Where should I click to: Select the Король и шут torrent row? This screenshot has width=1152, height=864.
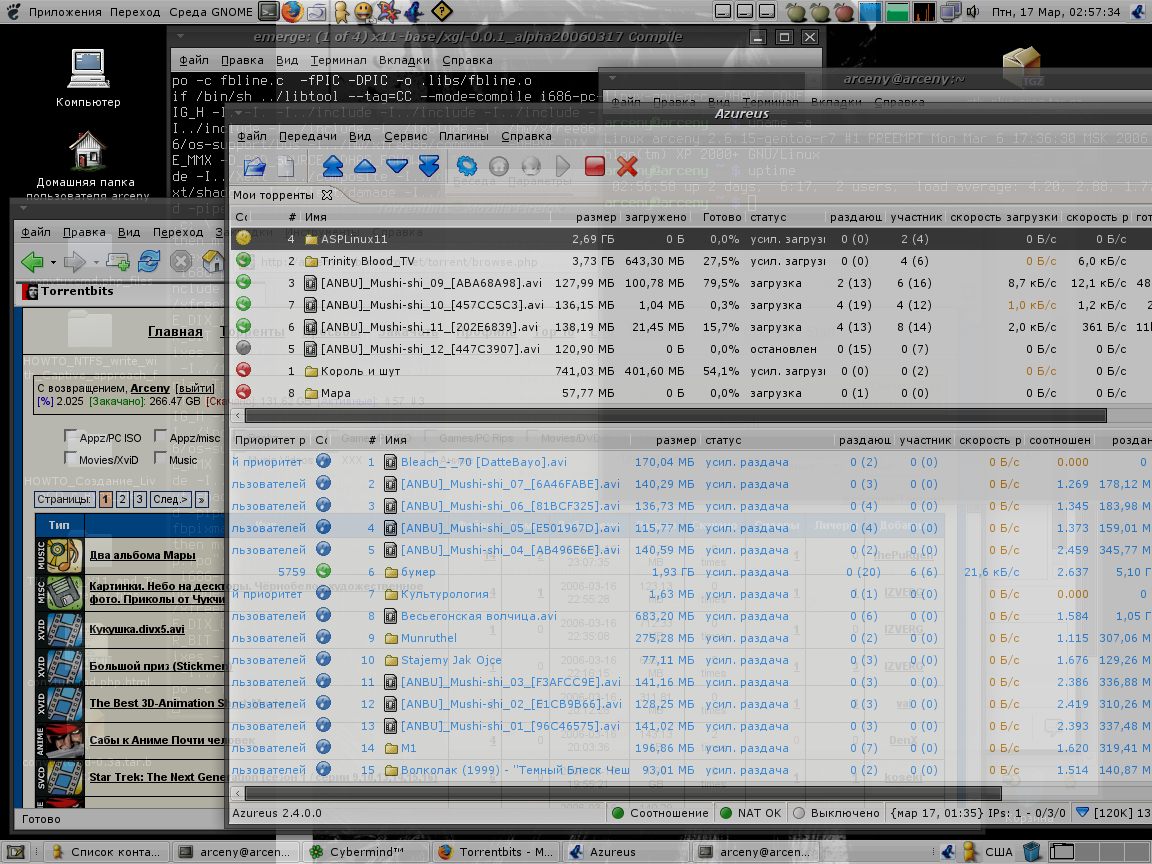tap(691, 371)
